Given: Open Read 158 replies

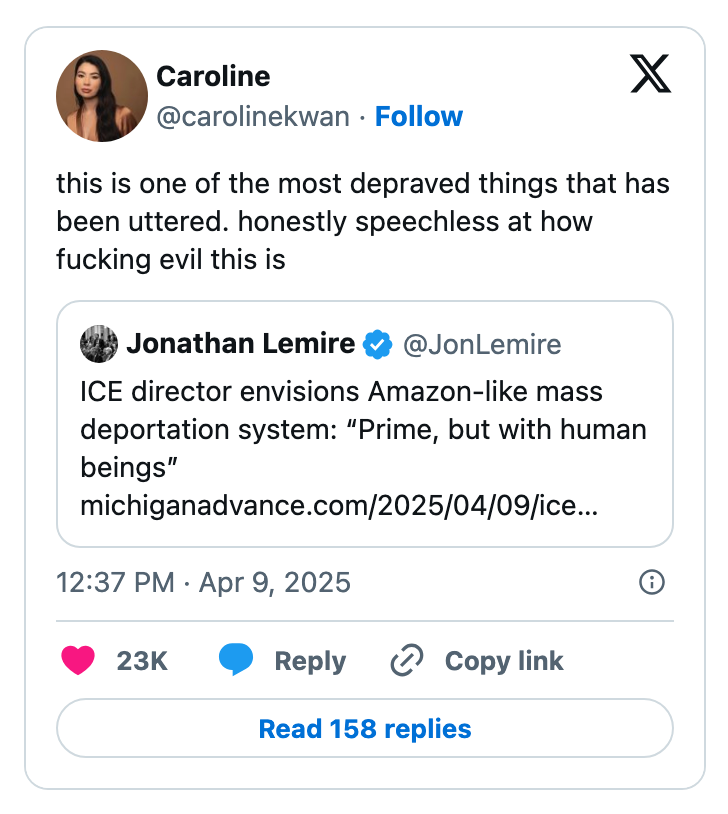Looking at the screenshot, I should click(x=364, y=728).
